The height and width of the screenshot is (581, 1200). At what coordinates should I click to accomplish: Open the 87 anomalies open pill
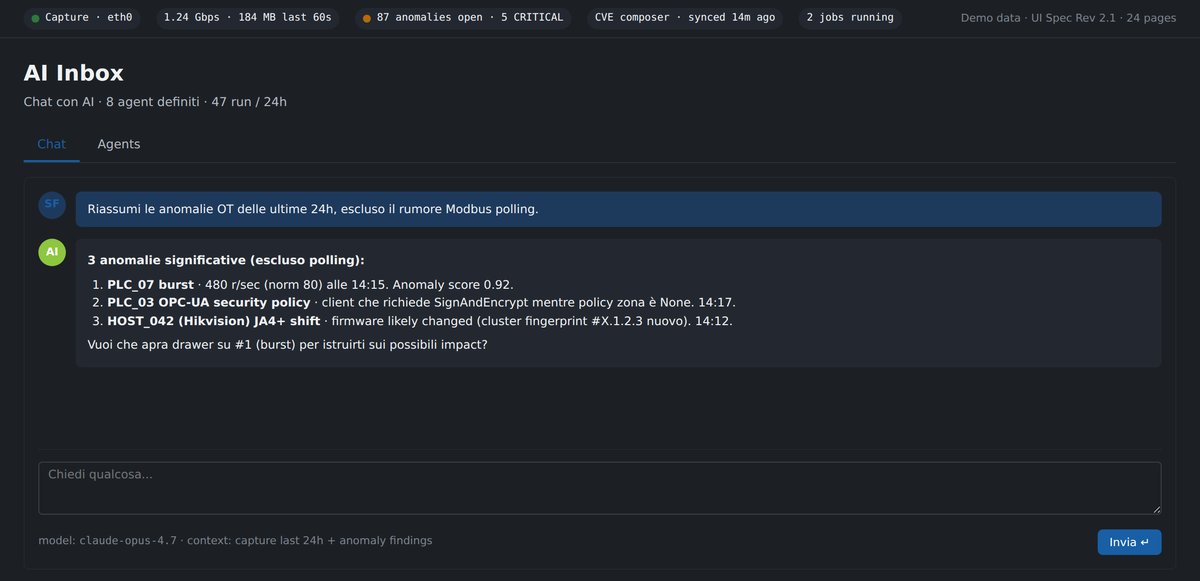(463, 18)
